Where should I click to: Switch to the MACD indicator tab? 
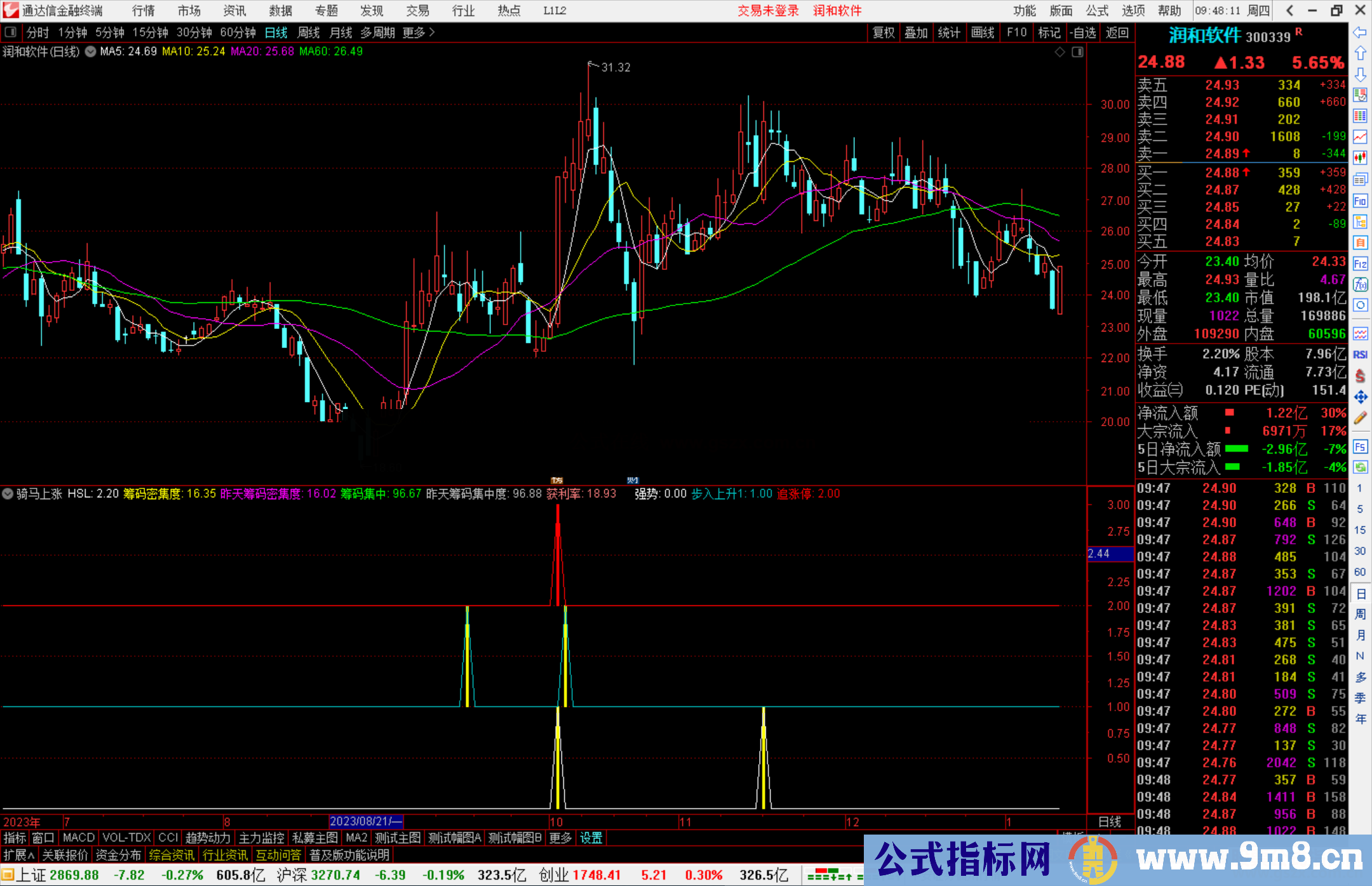click(x=77, y=838)
